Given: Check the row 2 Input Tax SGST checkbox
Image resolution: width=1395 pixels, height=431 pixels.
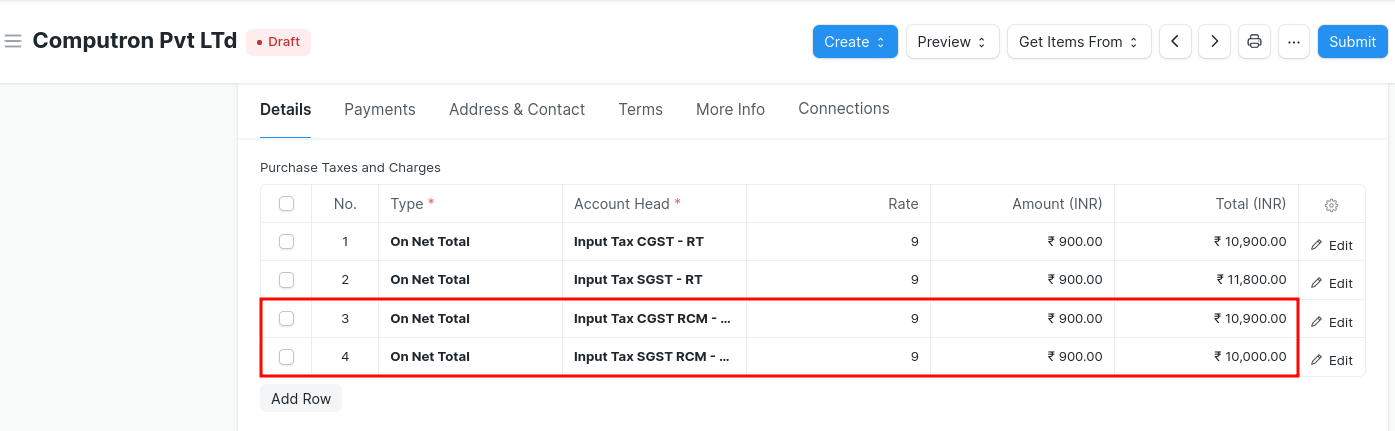Looking at the screenshot, I should (x=287, y=280).
